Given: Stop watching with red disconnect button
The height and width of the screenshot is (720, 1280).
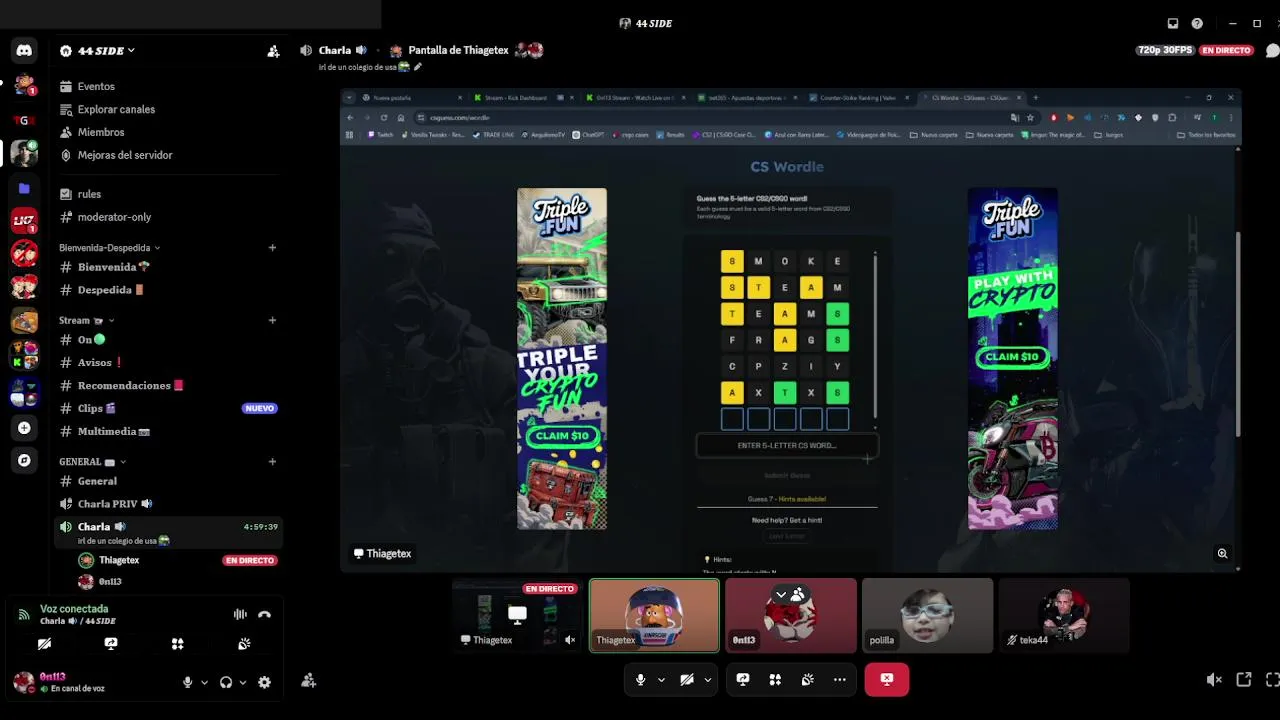Looking at the screenshot, I should (887, 680).
